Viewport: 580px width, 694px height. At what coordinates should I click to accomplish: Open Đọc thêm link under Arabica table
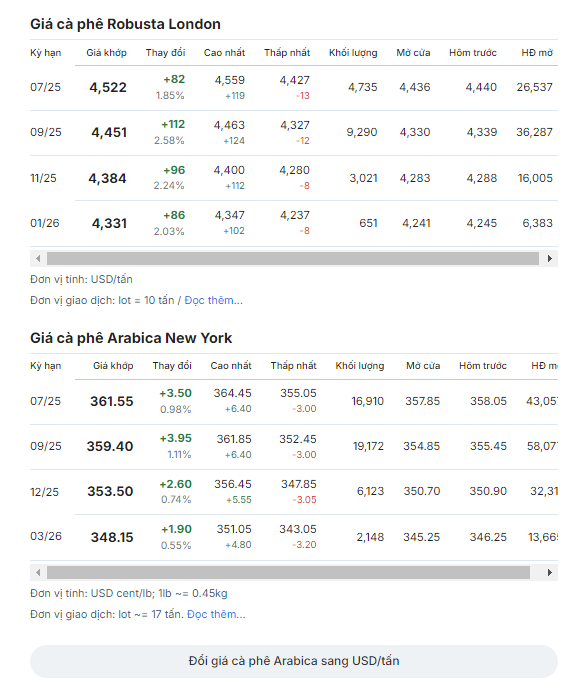pos(216,614)
